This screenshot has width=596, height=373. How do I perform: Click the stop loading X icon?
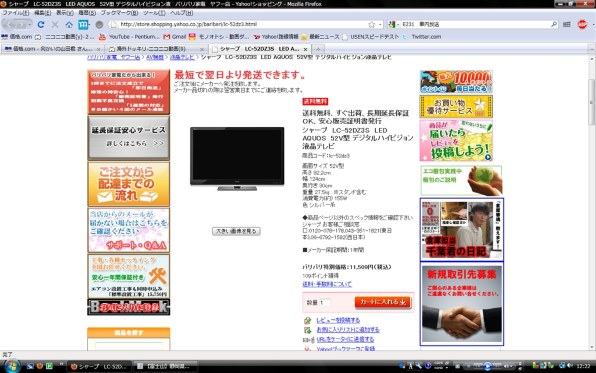[55, 25]
